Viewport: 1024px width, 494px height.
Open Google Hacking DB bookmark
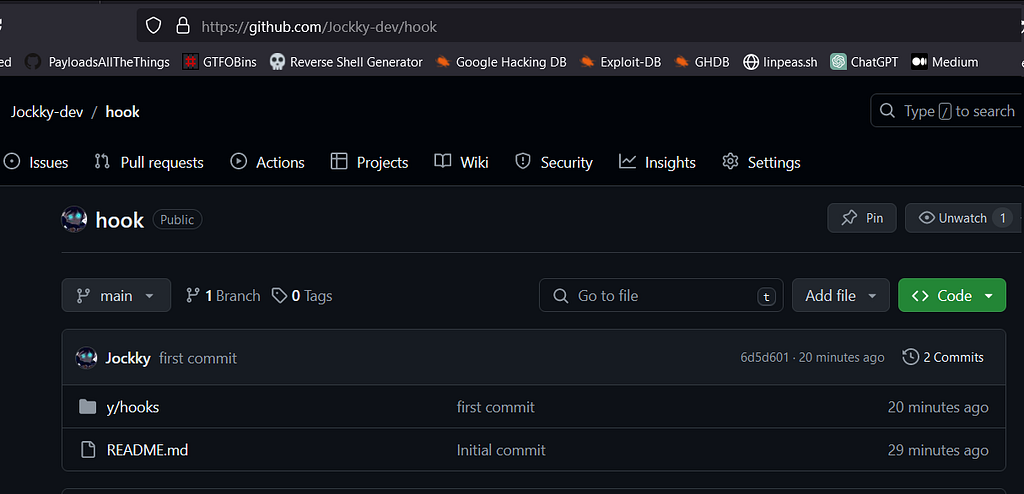pos(501,62)
